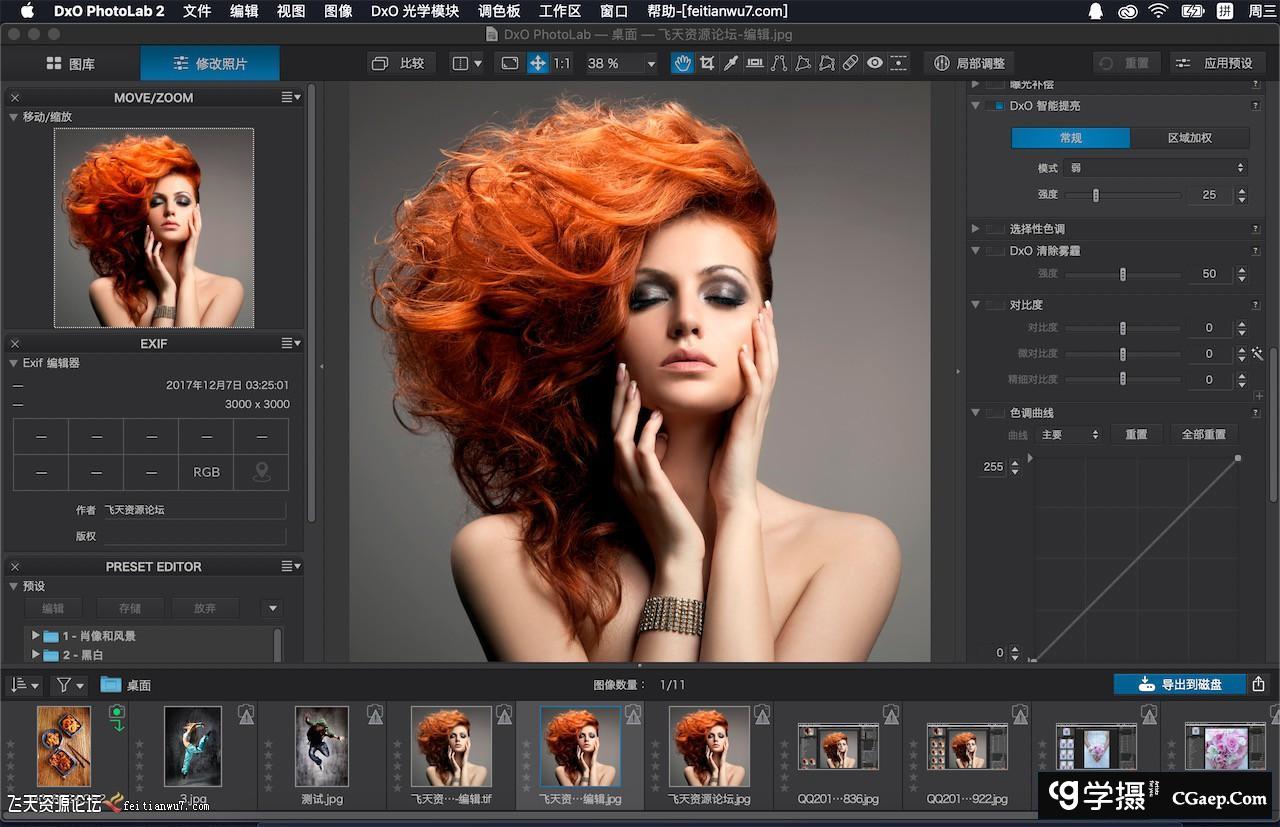The image size is (1280, 827).
Task: Open the 模式 dropdown set to 弱
Action: [1154, 168]
